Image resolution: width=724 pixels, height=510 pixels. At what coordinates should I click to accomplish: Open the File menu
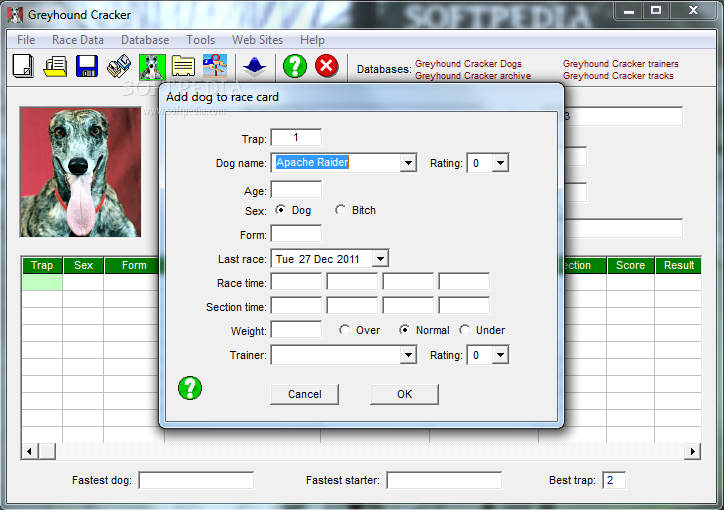pos(26,40)
